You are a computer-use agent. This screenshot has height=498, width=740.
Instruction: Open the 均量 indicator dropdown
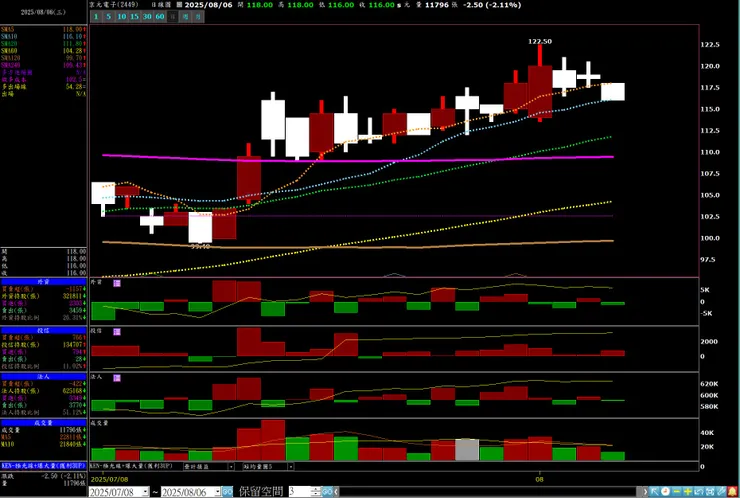click(291, 466)
